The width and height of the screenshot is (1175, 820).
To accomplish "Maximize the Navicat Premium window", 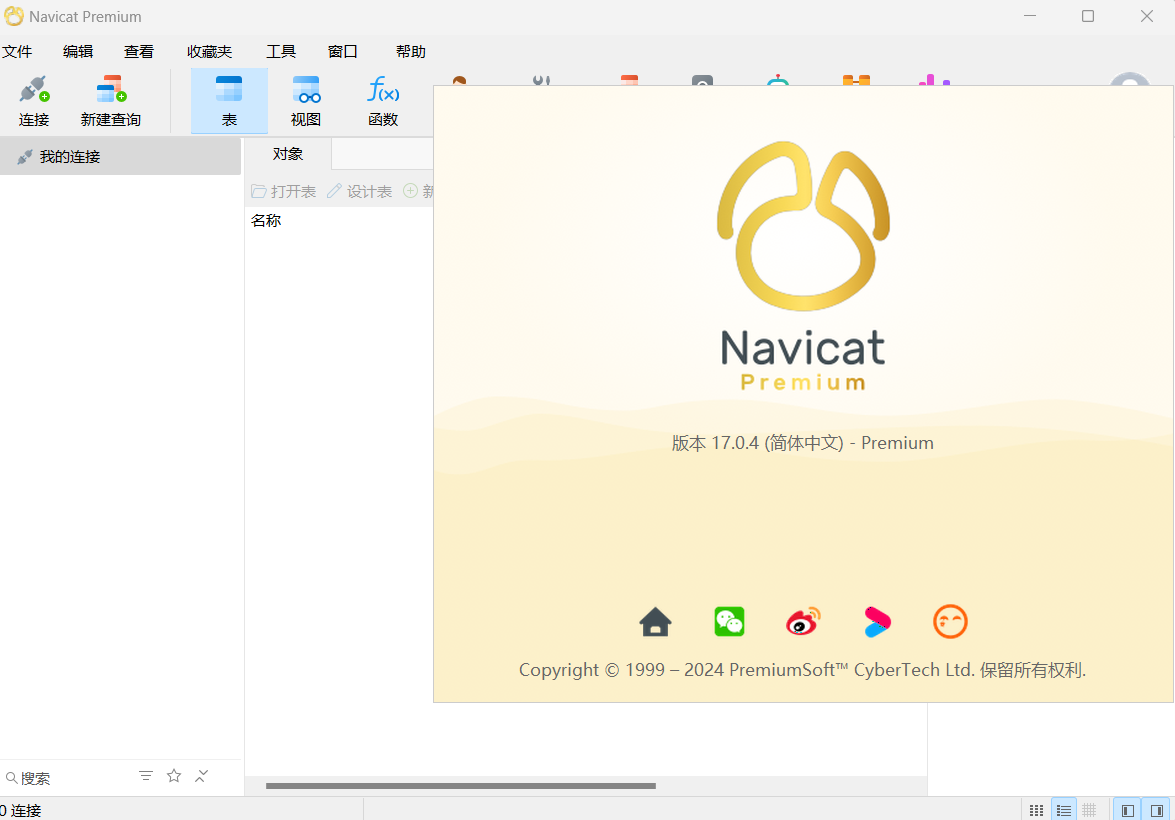I will 1088,16.
